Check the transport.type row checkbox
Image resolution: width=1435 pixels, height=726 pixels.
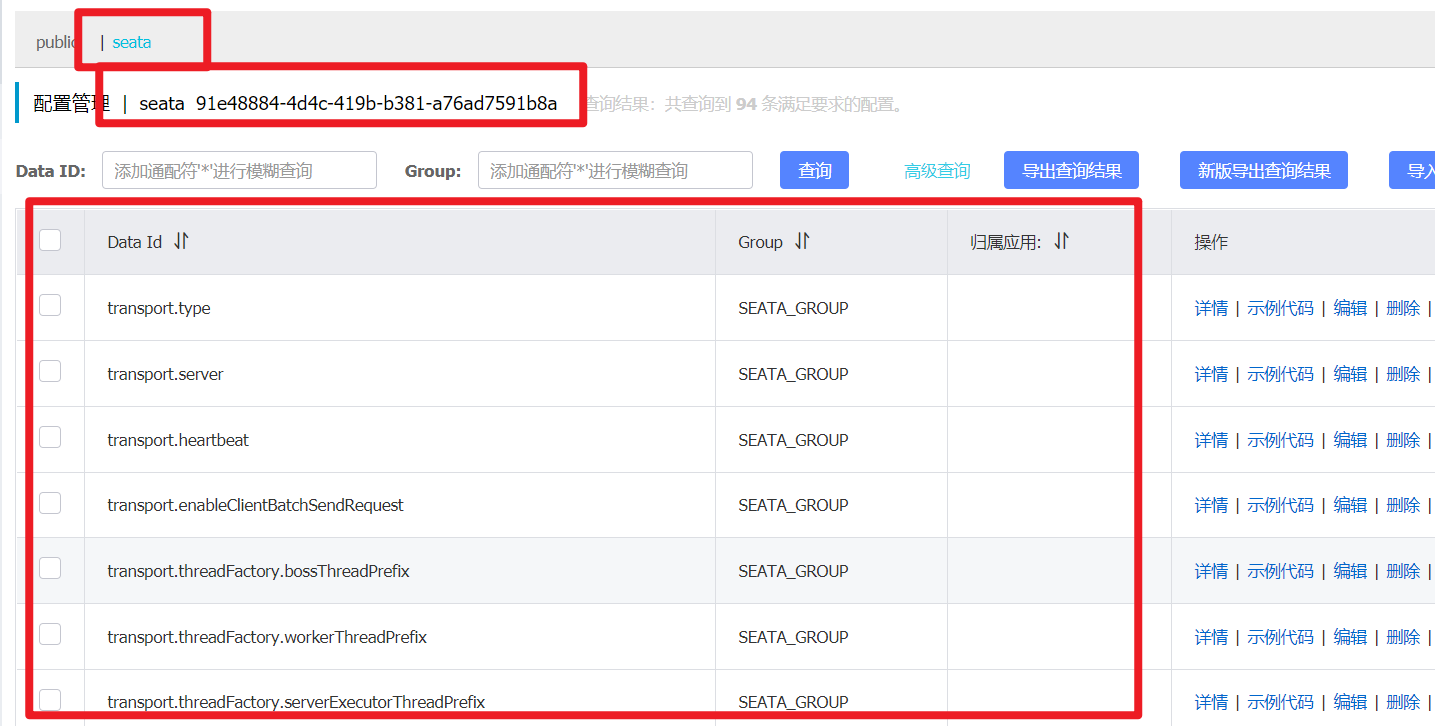click(x=50, y=305)
